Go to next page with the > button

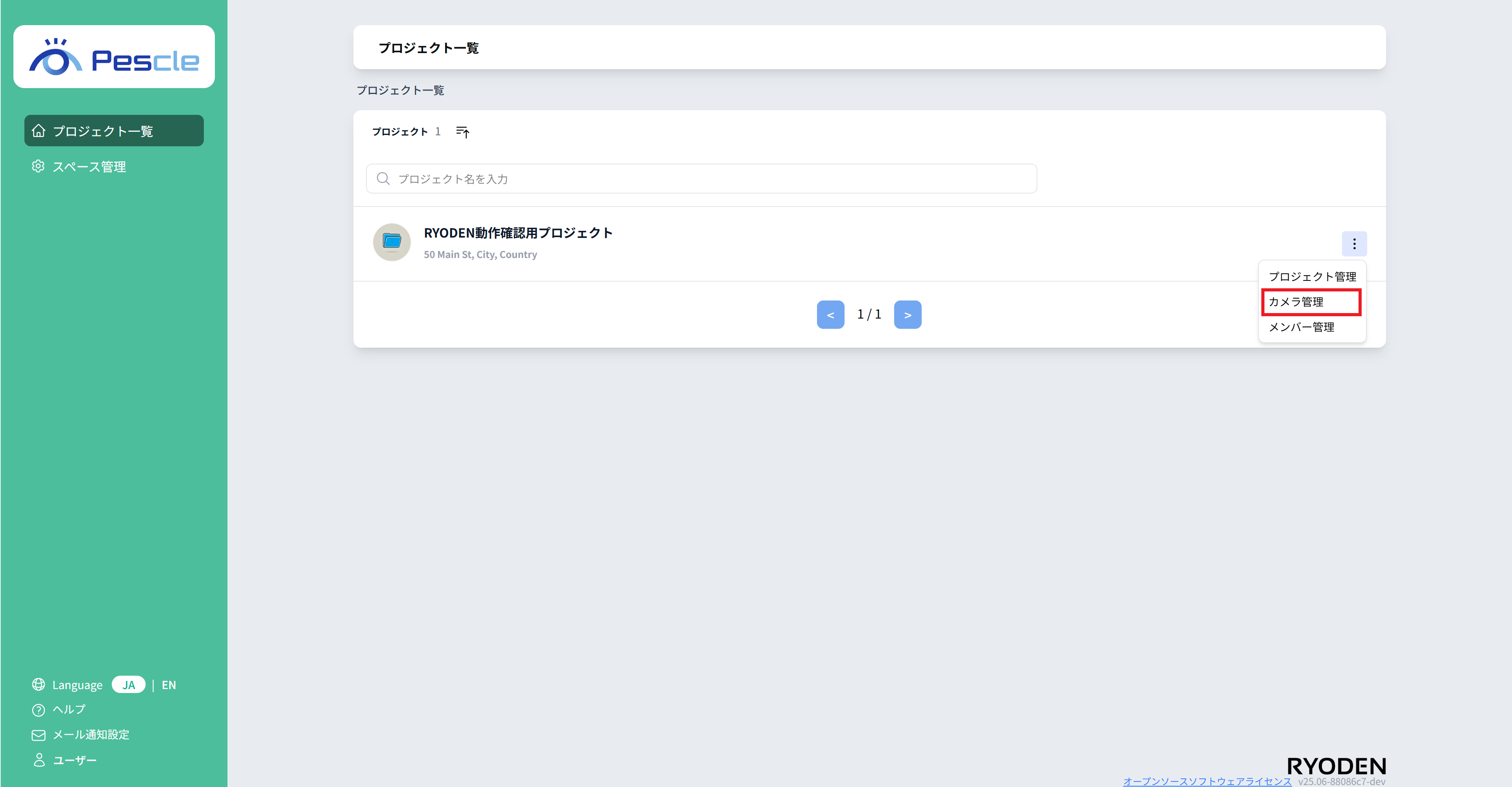pos(908,314)
